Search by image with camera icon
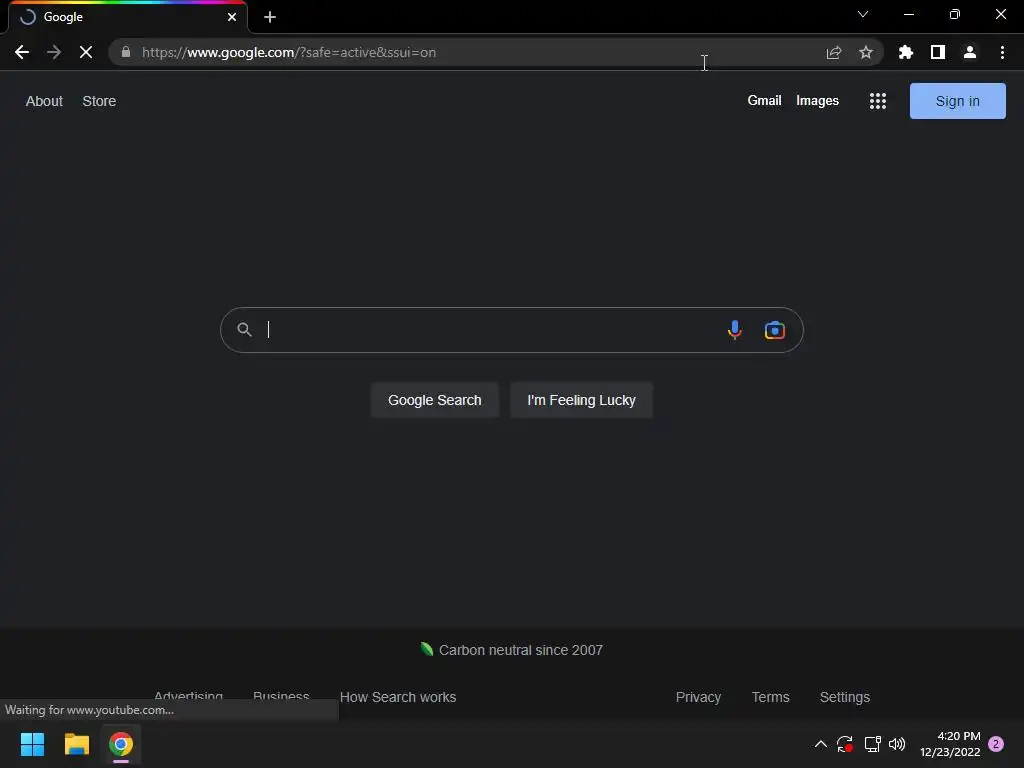Screen dimensions: 1024x768 (x=775, y=330)
